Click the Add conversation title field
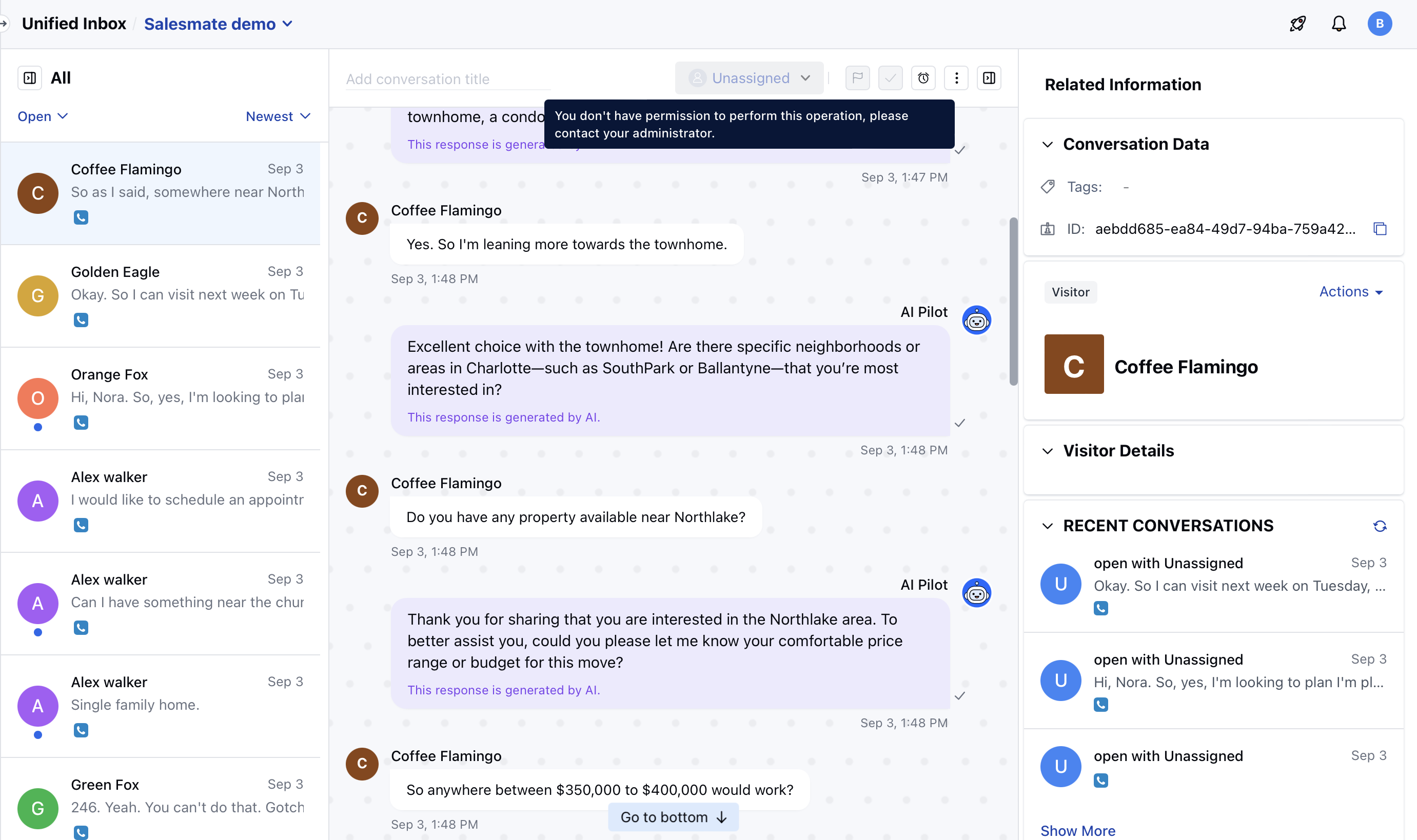The width and height of the screenshot is (1417, 840). pyautogui.click(x=447, y=78)
